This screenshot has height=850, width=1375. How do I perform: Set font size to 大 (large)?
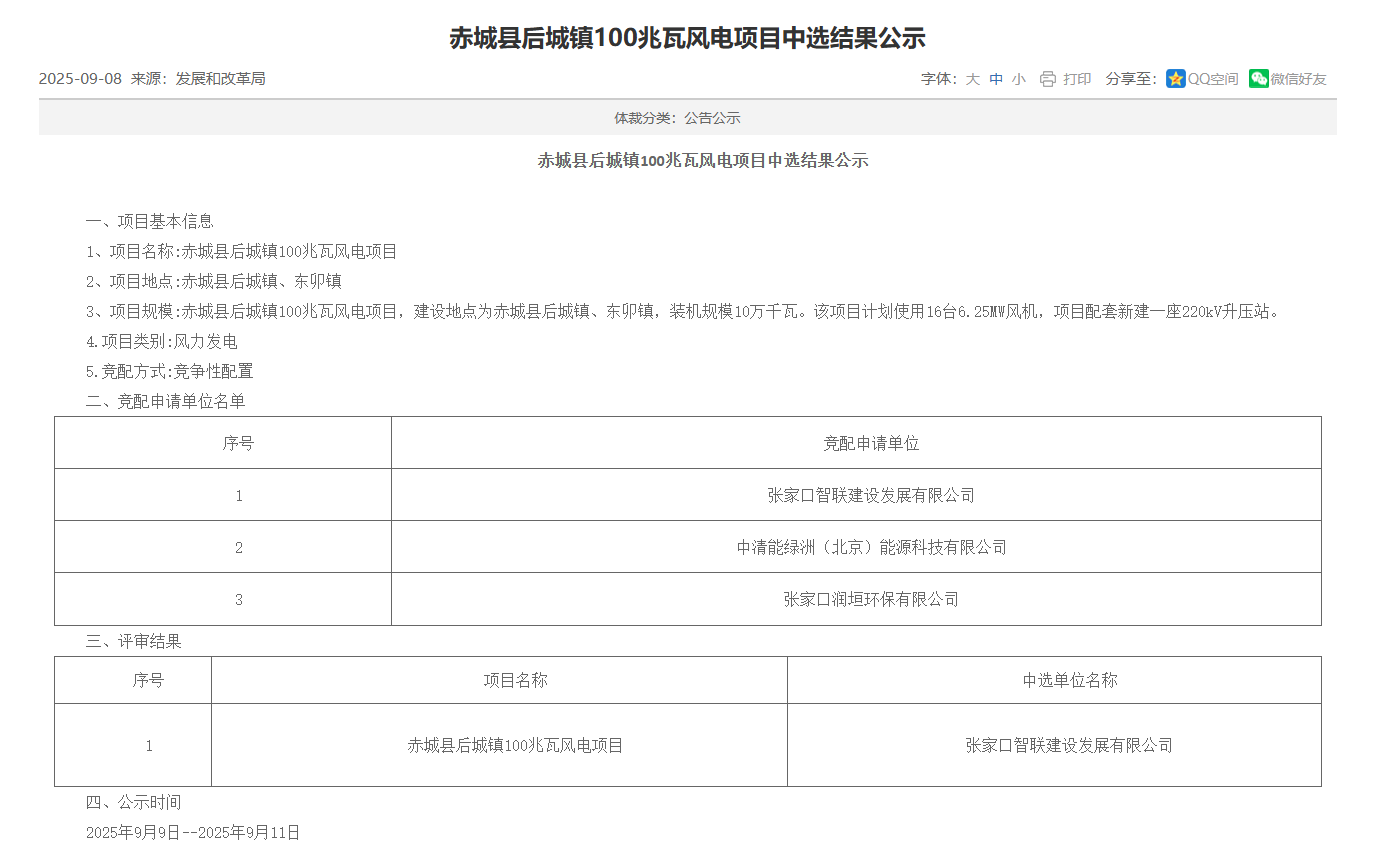972,79
